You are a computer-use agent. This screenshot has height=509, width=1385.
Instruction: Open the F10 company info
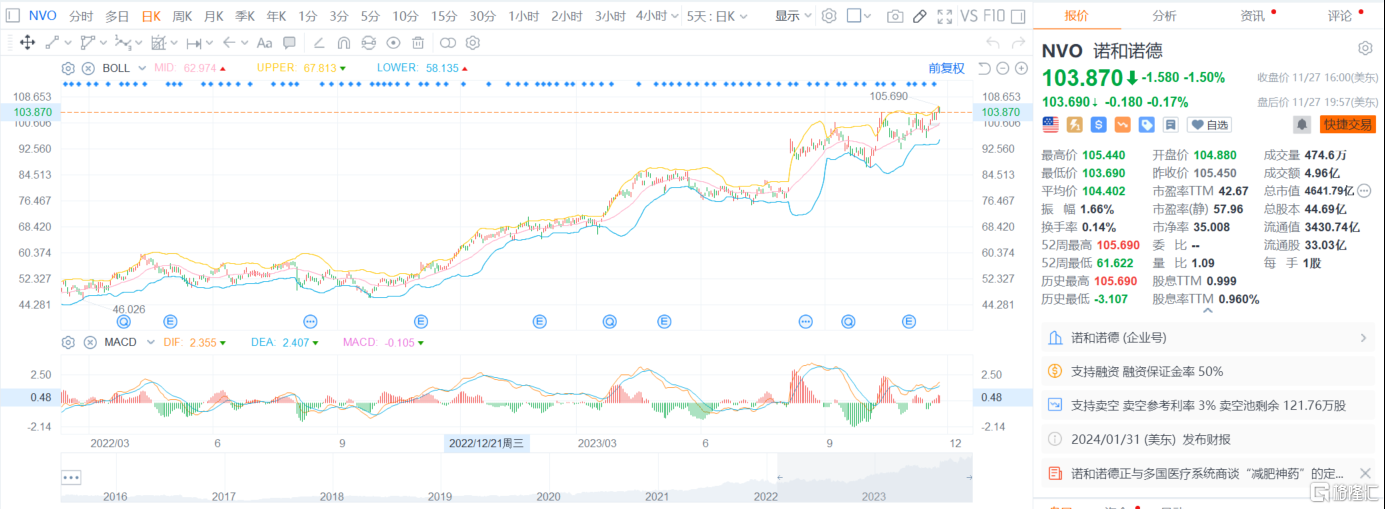pos(995,16)
